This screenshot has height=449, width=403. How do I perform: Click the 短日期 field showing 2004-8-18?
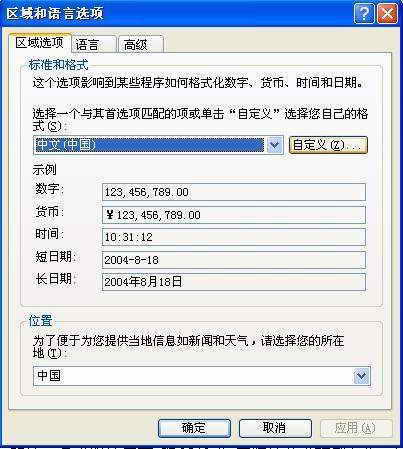click(234, 260)
